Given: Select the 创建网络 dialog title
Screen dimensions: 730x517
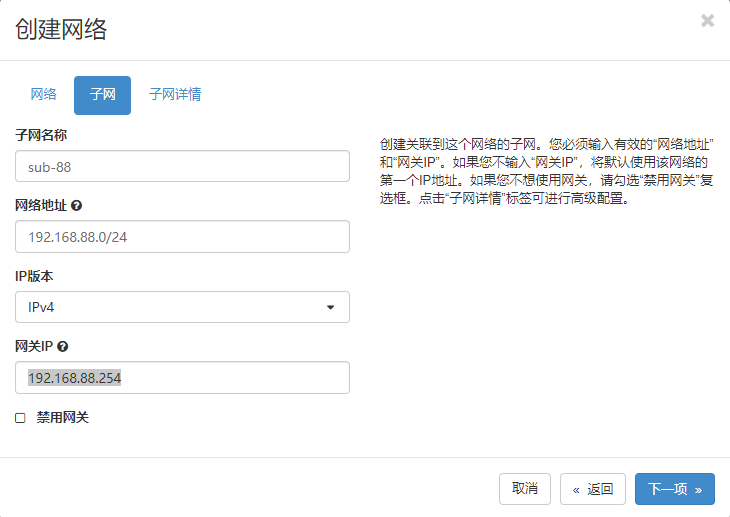Looking at the screenshot, I should (x=61, y=29).
